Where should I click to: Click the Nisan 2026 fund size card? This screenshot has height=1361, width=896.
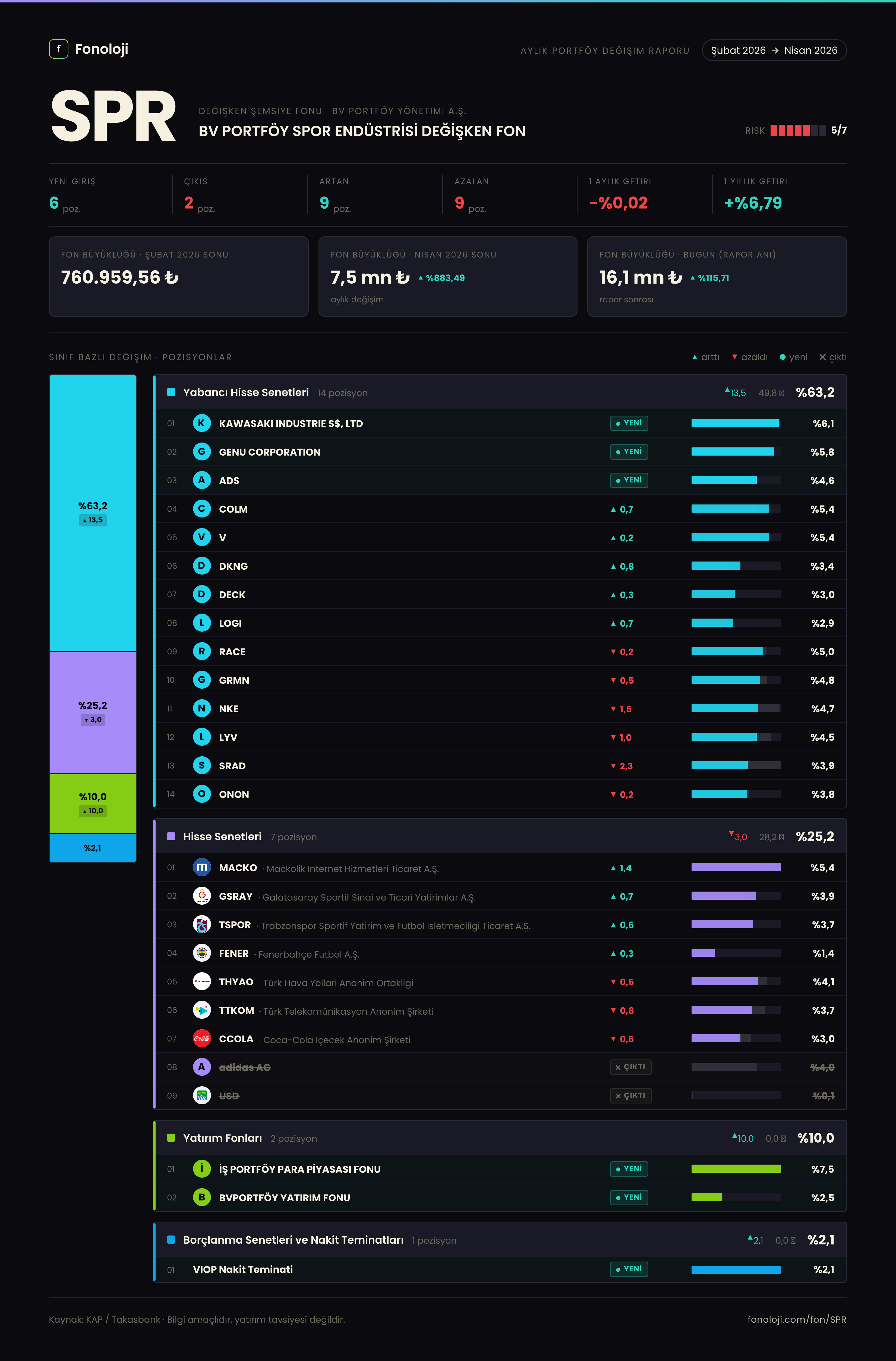[x=447, y=277]
